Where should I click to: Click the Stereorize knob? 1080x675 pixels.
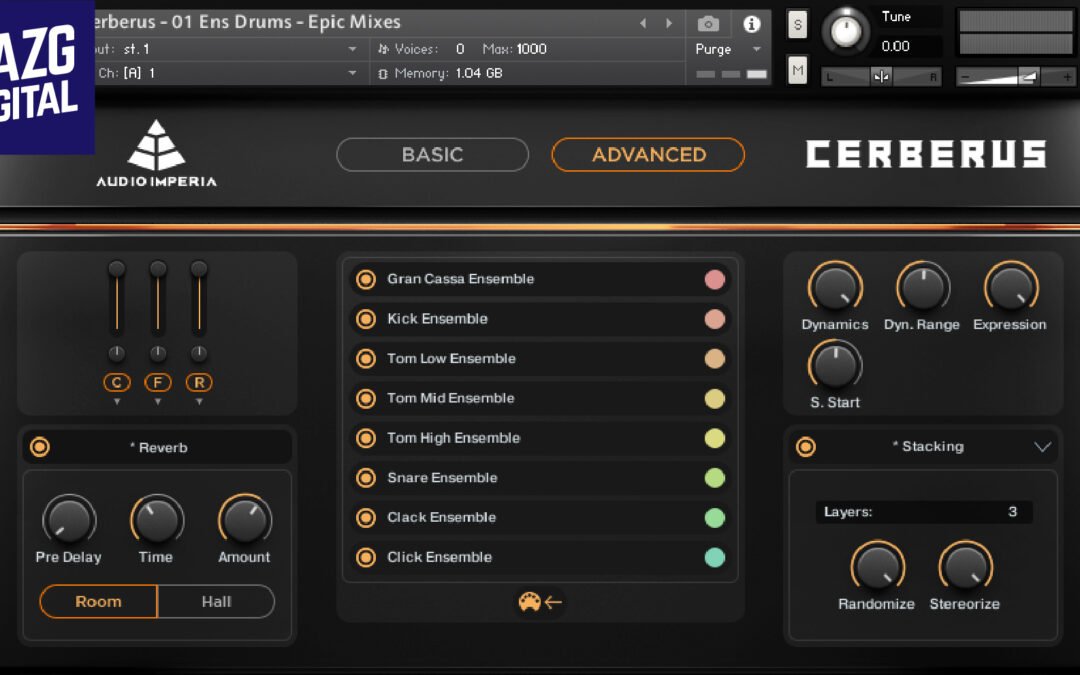coord(966,567)
